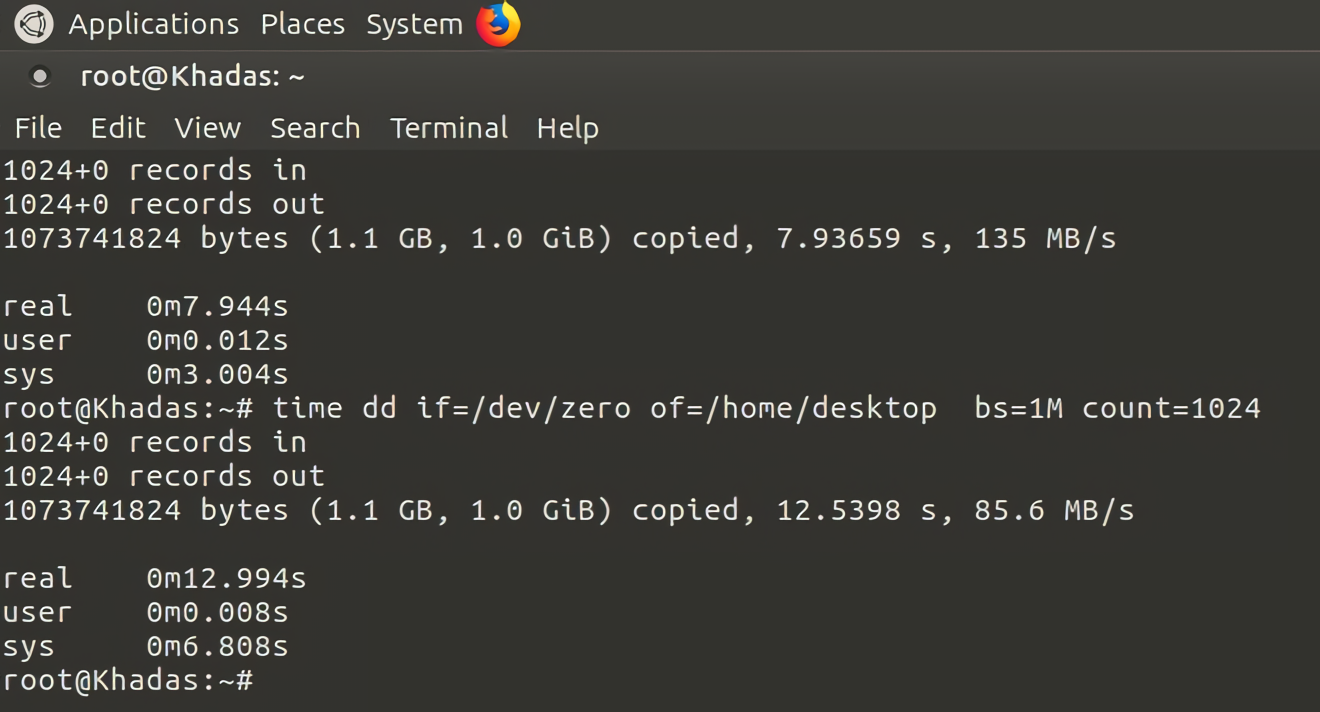Viewport: 1320px width, 712px height.
Task: Launch Firefox from the top panel
Action: (498, 24)
